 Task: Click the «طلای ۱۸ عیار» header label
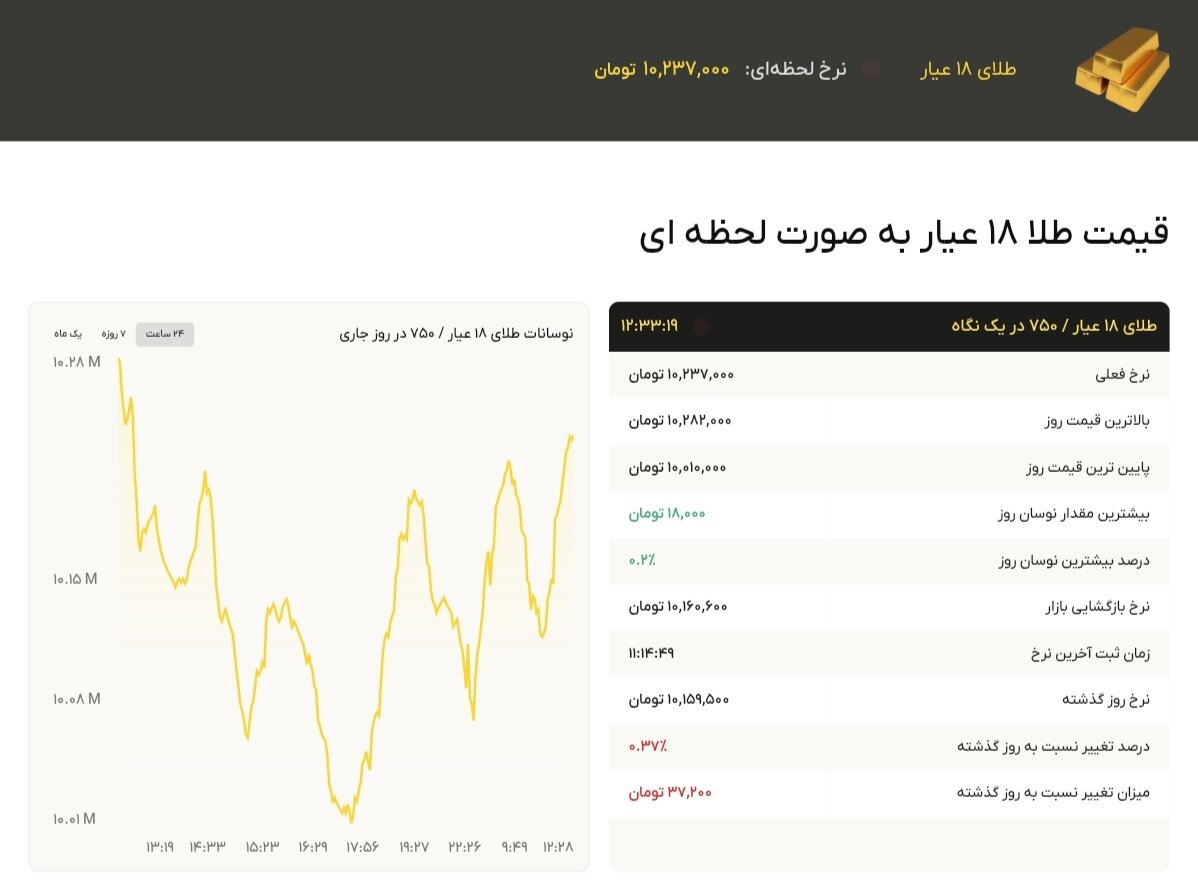966,69
